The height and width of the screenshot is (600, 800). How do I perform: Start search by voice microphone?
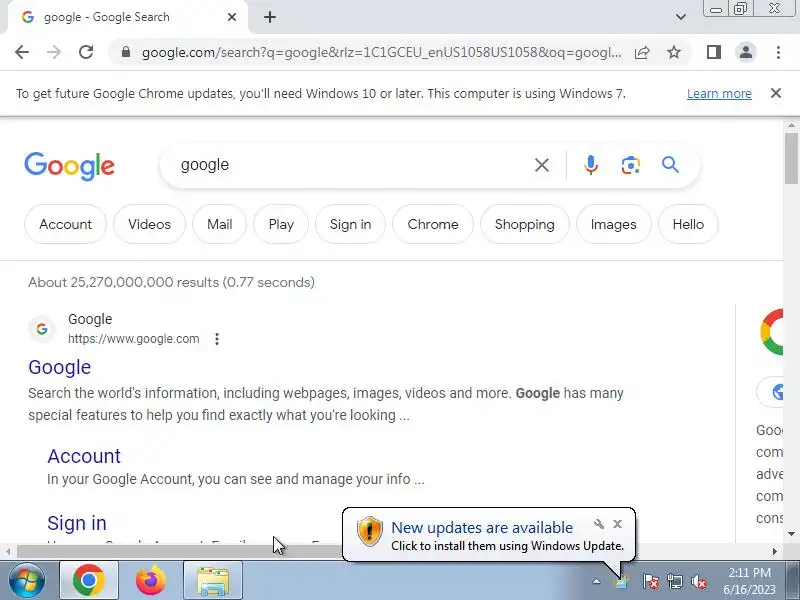pos(591,165)
